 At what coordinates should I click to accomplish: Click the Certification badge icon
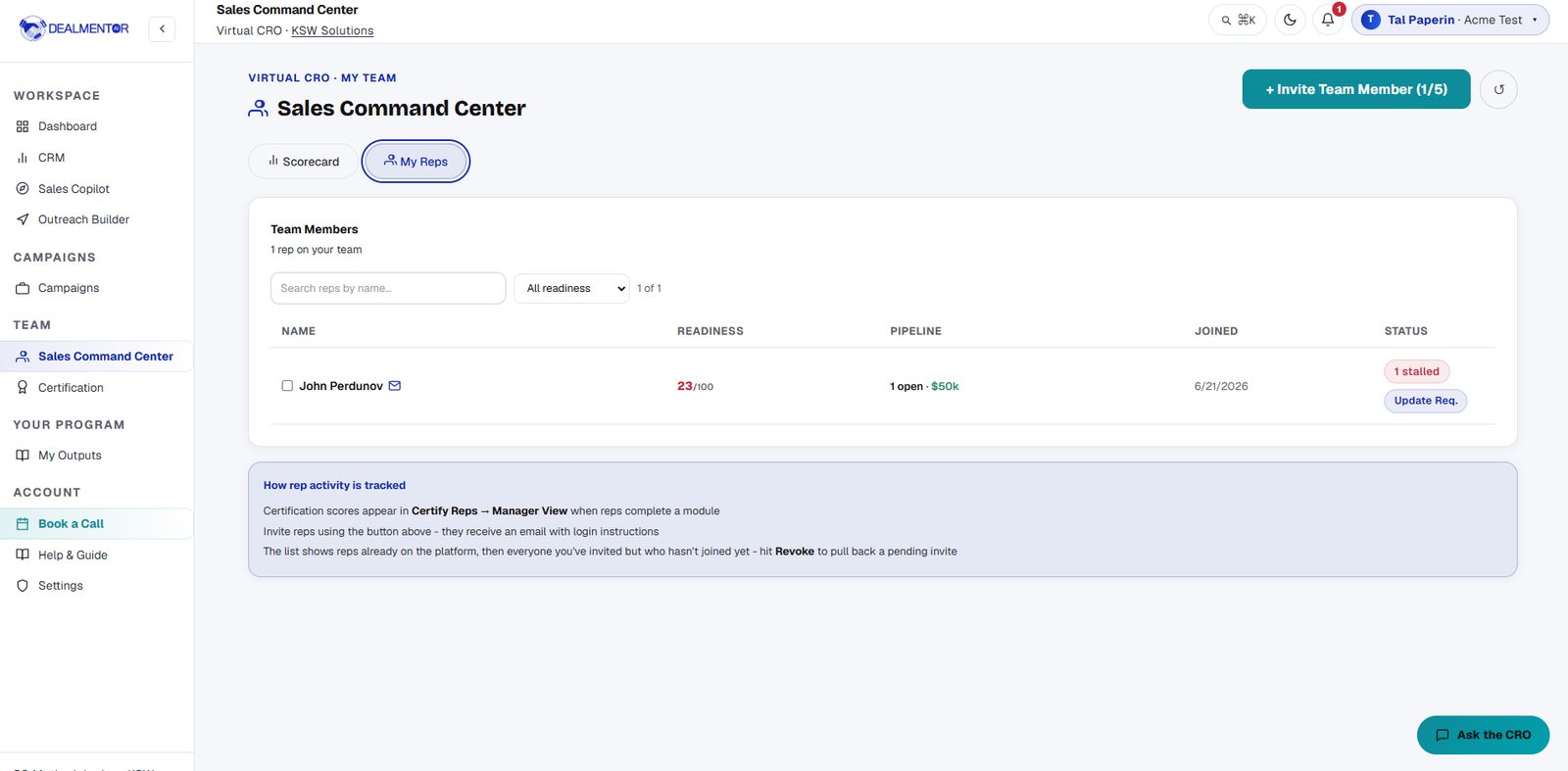[x=23, y=388]
